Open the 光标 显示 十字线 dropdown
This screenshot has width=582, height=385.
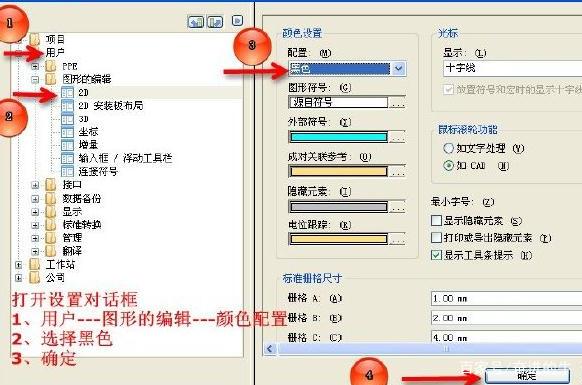click(513, 68)
